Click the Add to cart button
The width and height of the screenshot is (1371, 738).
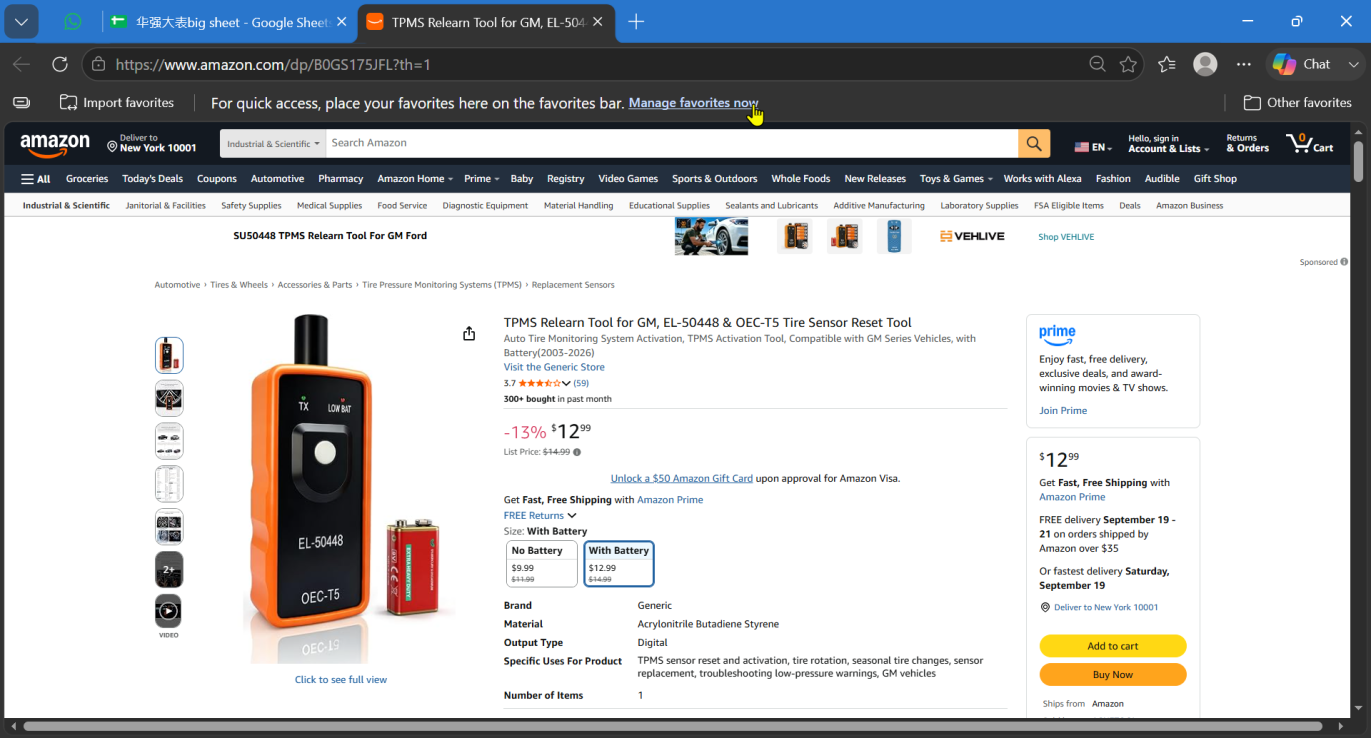(x=1113, y=646)
